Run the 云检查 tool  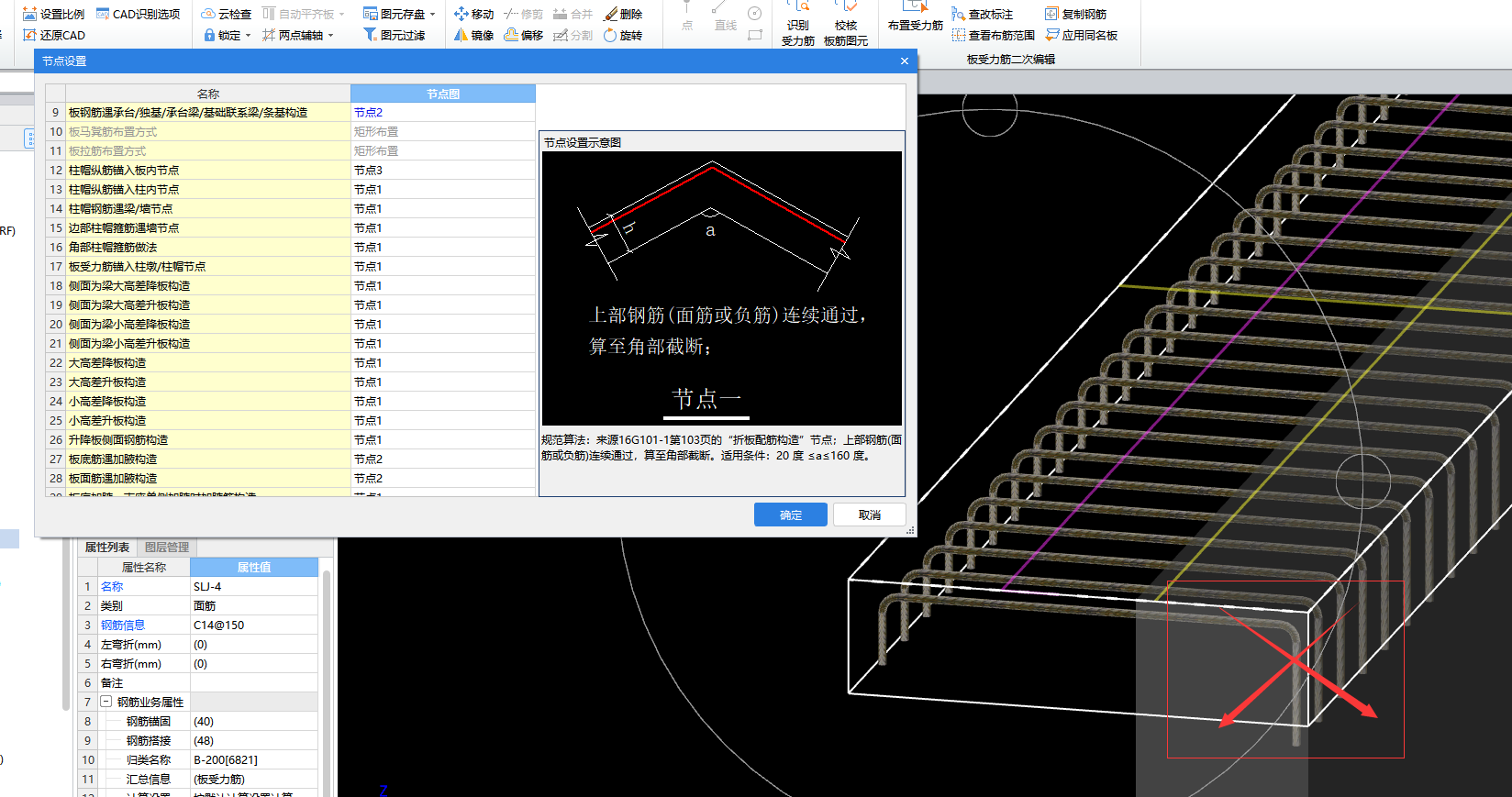pos(226,14)
